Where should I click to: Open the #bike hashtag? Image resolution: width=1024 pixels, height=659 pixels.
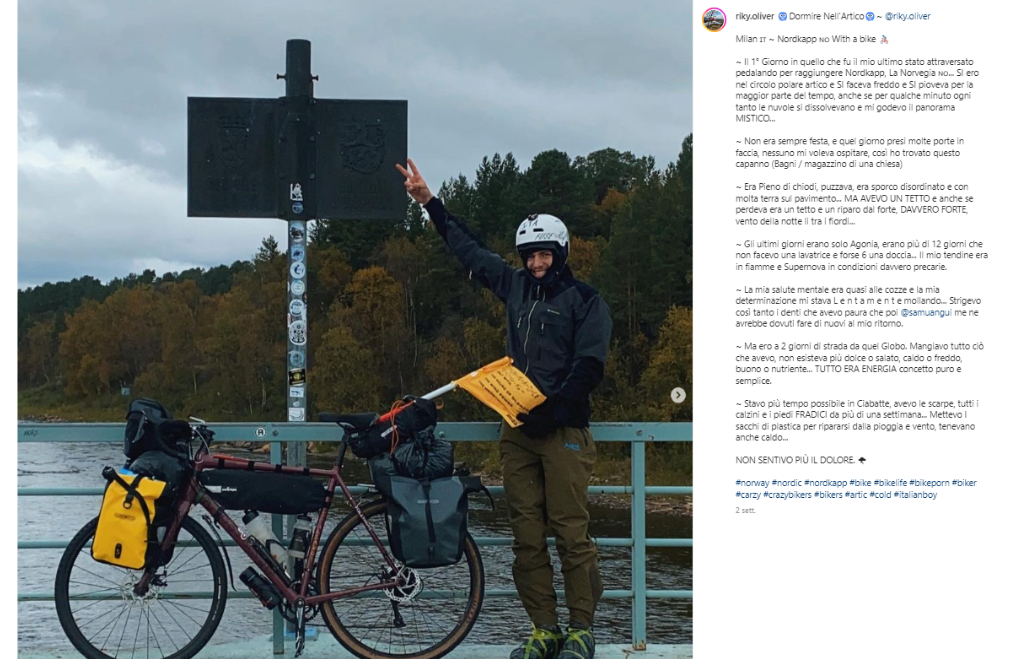[860, 483]
